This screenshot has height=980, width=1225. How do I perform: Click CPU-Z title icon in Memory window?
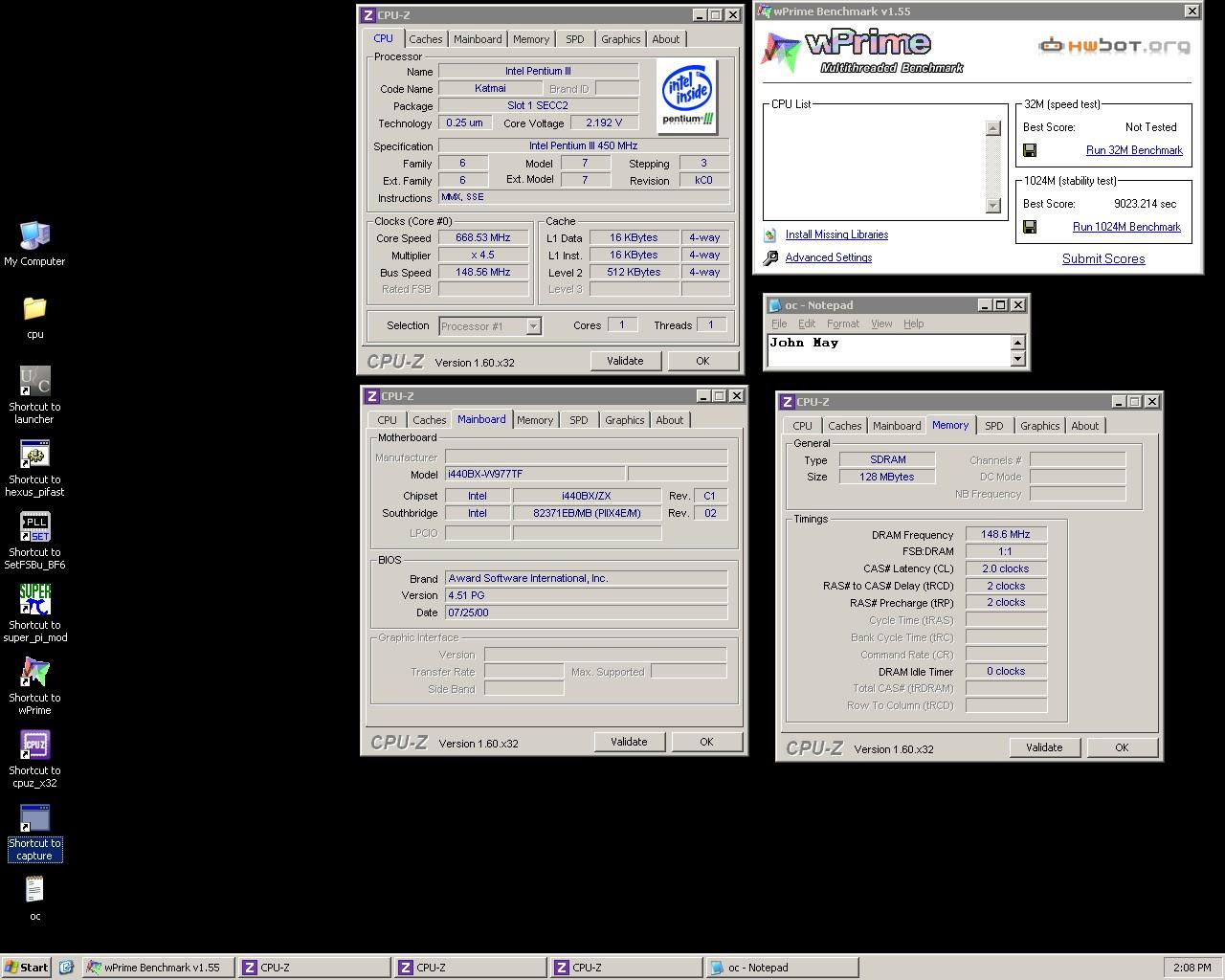[787, 402]
